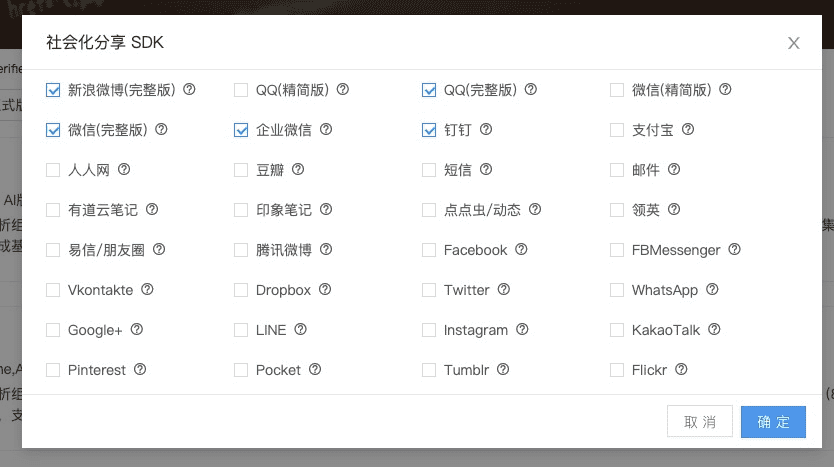
Task: Click help icon beside 支付宝
Action: click(x=688, y=129)
